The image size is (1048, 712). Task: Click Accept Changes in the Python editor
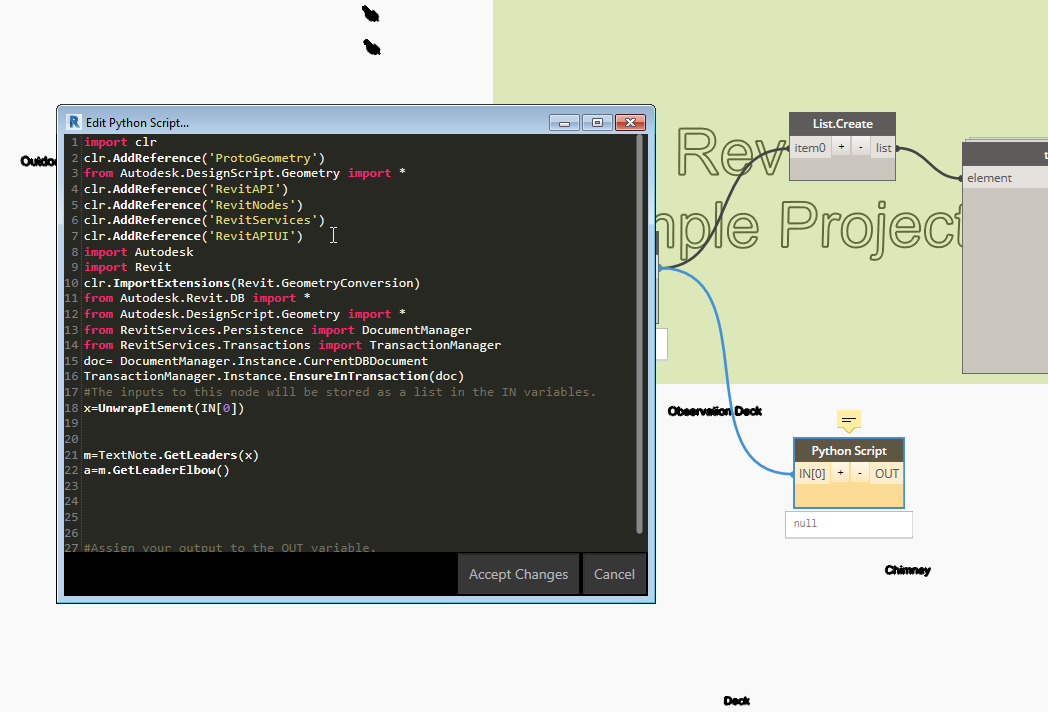click(x=518, y=574)
